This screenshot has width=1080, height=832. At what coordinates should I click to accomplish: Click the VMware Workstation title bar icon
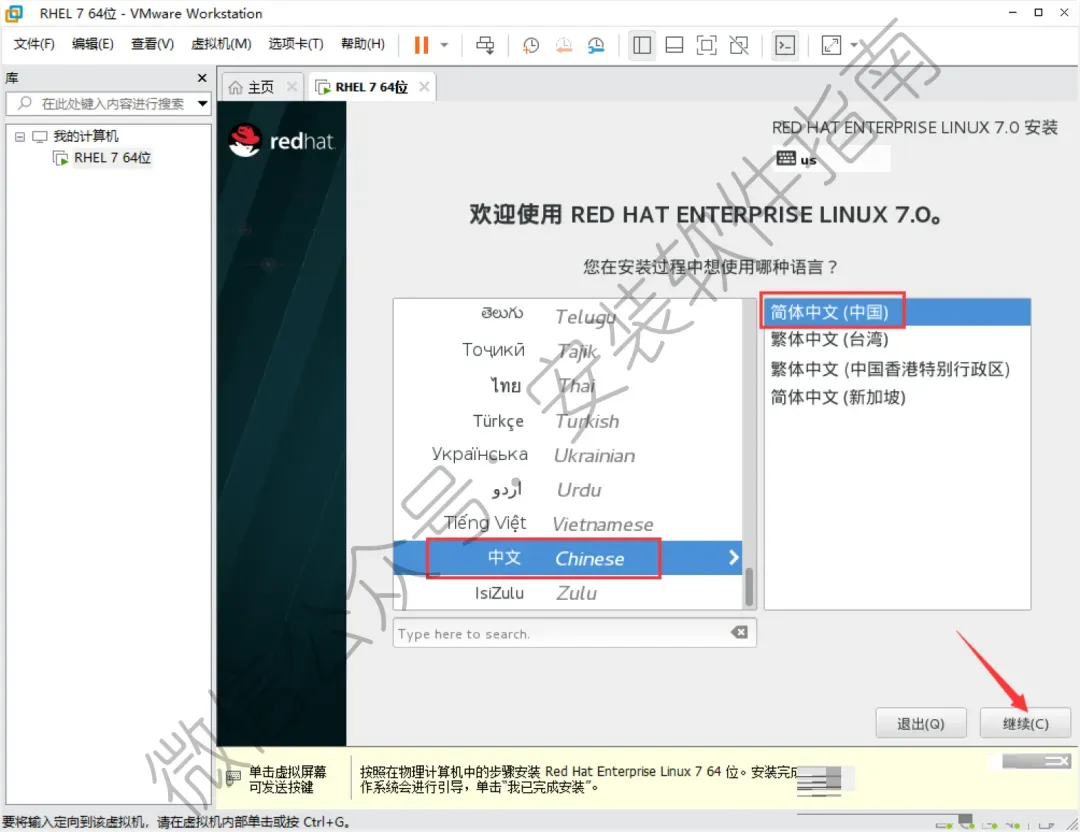tap(14, 13)
